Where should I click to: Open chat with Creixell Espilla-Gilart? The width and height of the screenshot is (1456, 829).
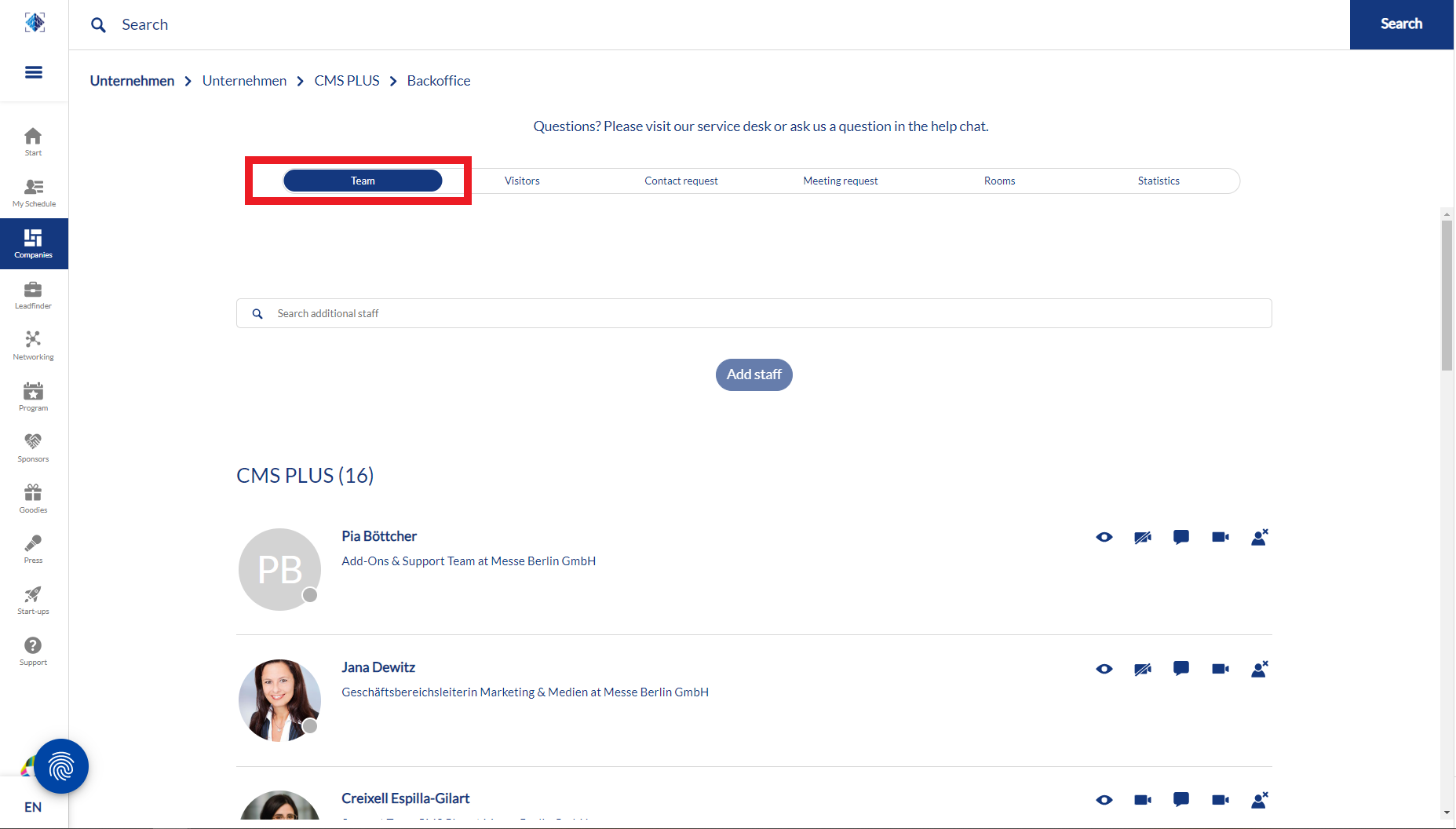(1181, 800)
